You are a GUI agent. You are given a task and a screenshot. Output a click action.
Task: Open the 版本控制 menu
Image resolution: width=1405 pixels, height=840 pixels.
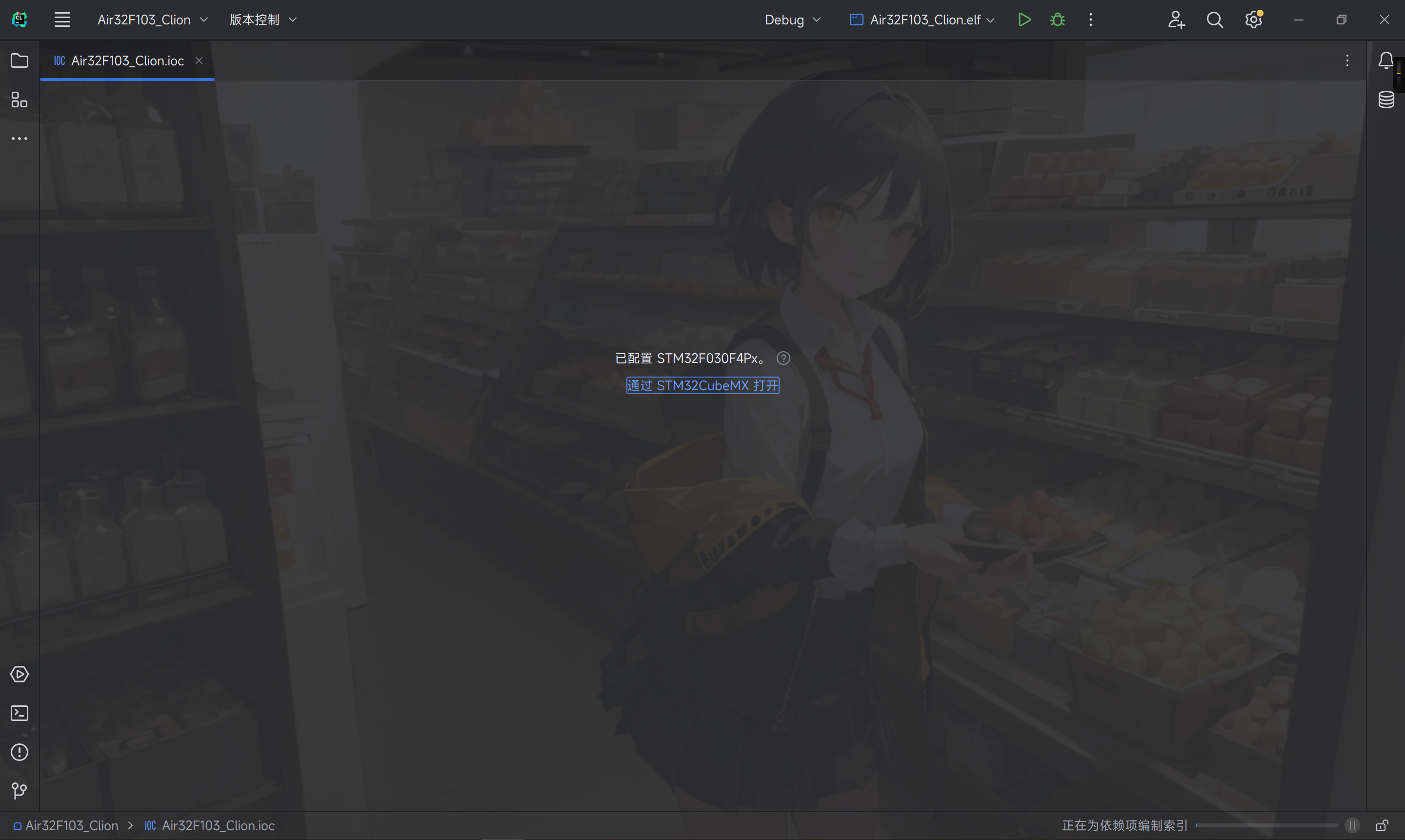coord(262,20)
